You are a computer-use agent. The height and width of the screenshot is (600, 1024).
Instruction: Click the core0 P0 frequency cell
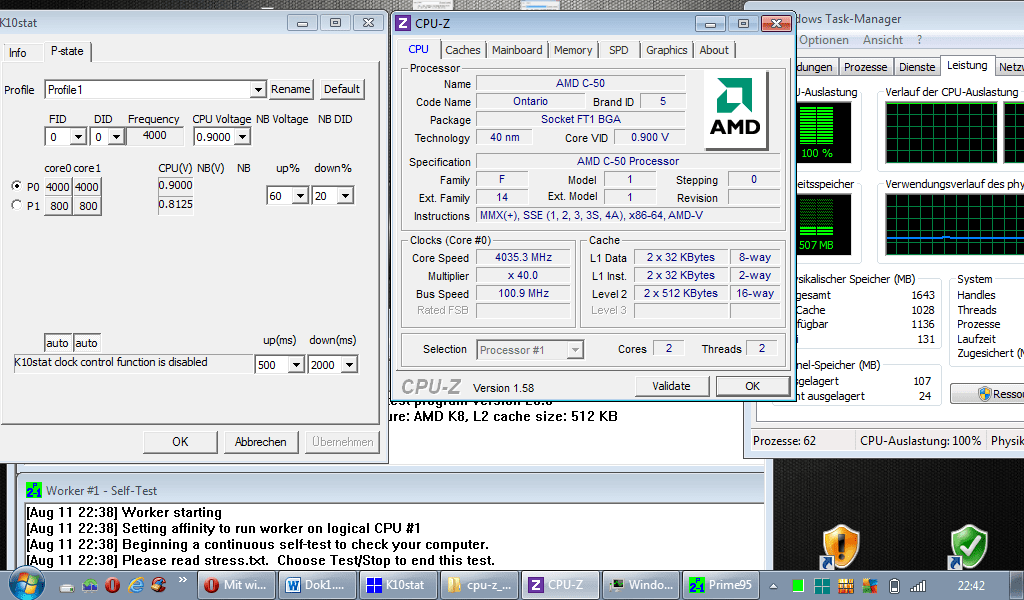point(57,187)
